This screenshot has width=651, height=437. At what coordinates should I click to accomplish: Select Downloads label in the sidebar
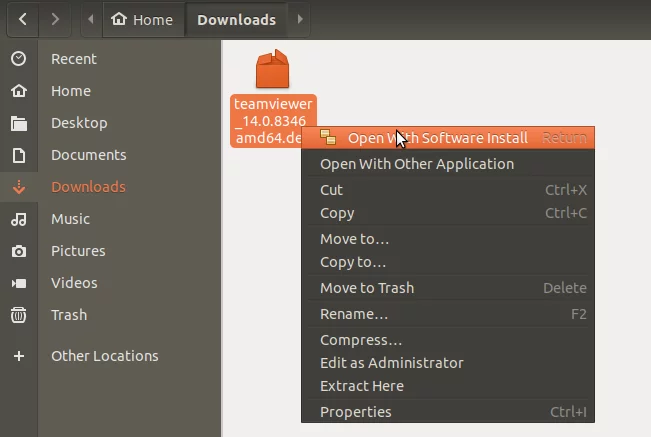[88, 187]
